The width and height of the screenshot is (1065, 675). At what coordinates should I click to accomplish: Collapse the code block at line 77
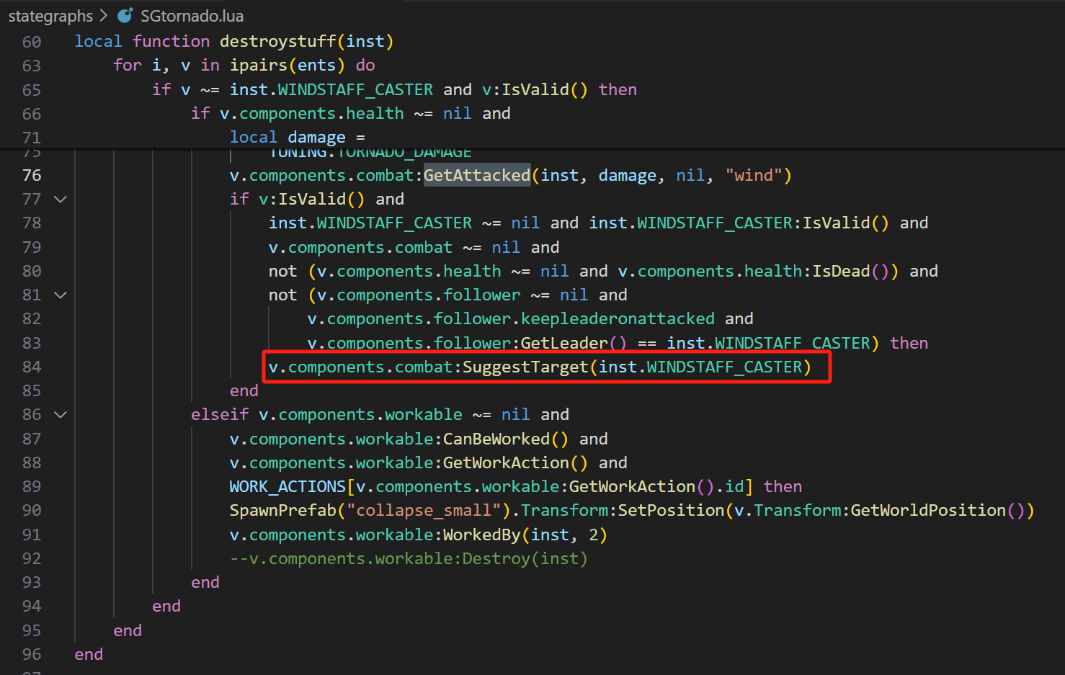(60, 199)
